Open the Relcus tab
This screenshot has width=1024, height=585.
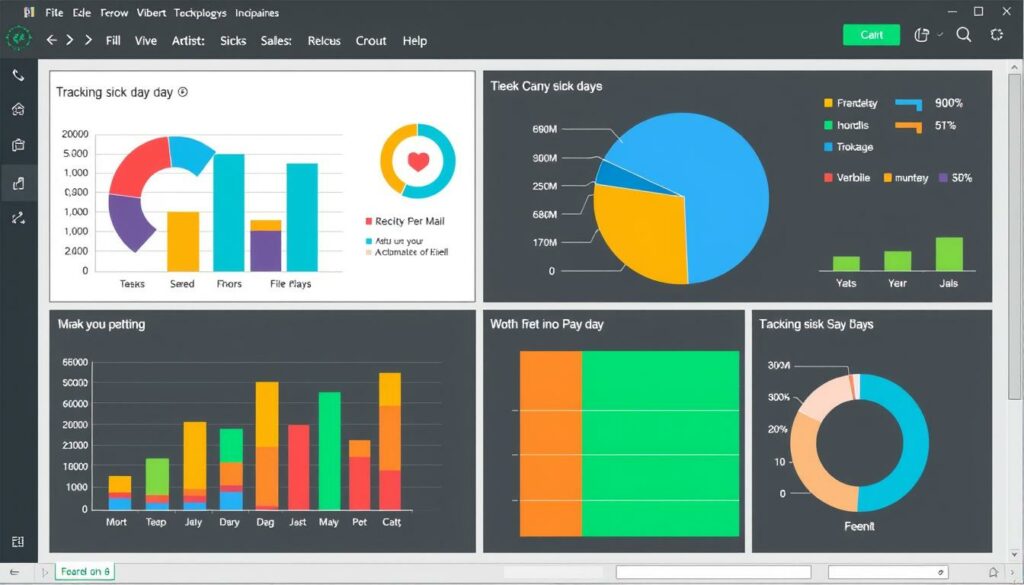click(x=324, y=40)
